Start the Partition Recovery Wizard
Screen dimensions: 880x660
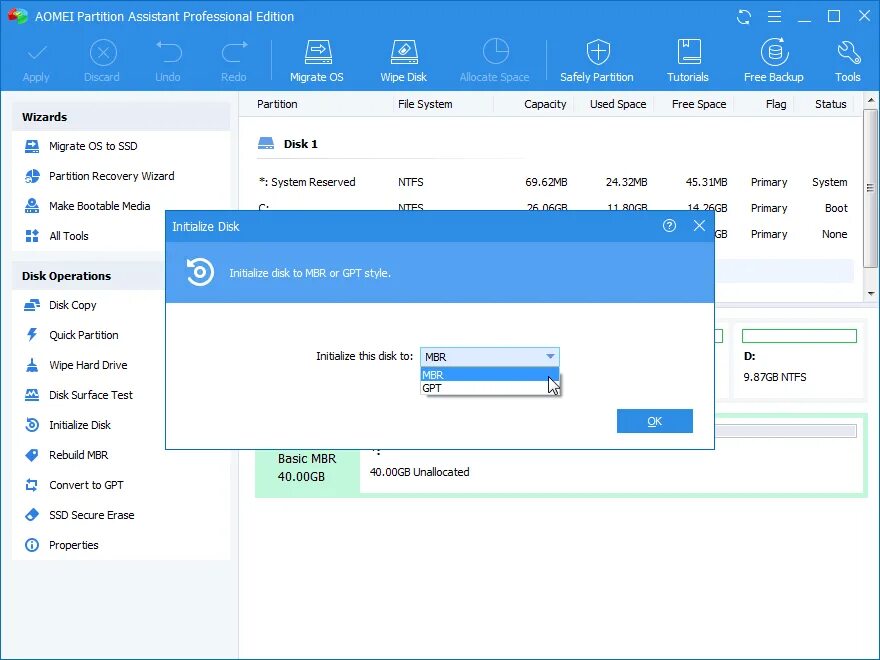click(x=111, y=176)
